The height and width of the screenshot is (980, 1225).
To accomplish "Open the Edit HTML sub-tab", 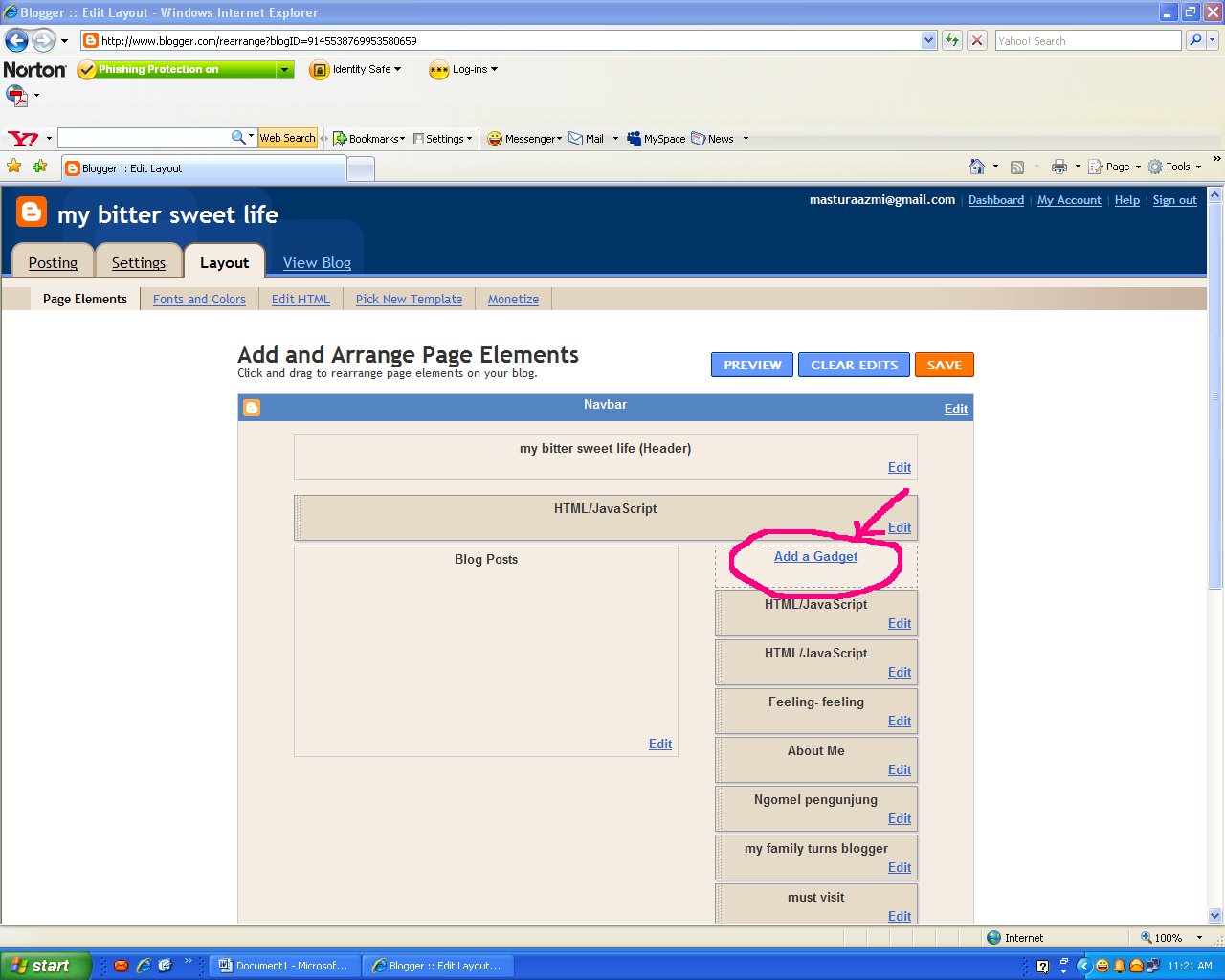I will click(301, 300).
